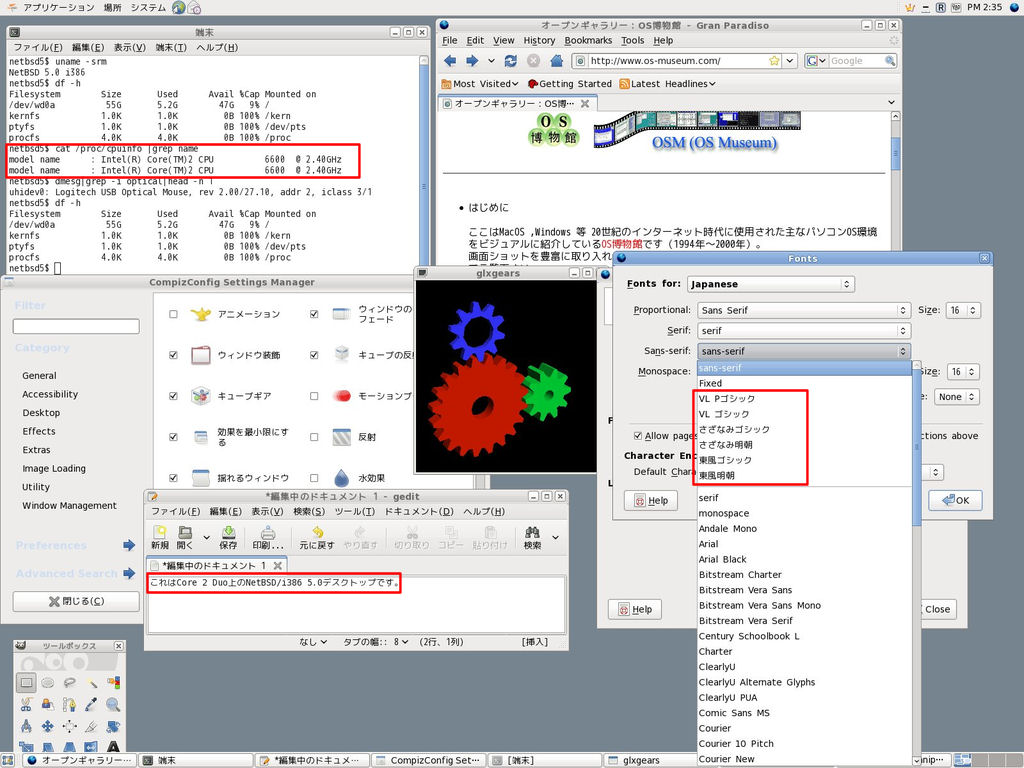Undo in gedit (元に戻す)
Image resolution: width=1024 pixels, height=768 pixels.
317,537
